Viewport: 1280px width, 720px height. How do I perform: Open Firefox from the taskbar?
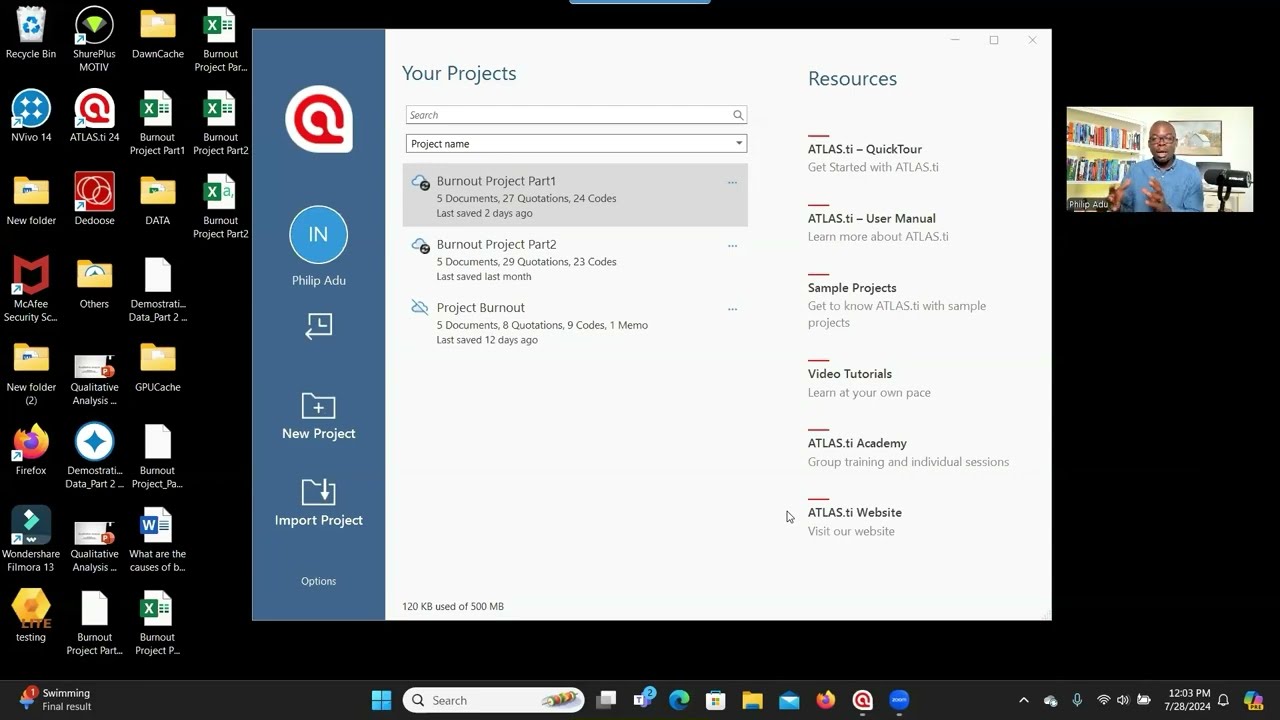825,700
